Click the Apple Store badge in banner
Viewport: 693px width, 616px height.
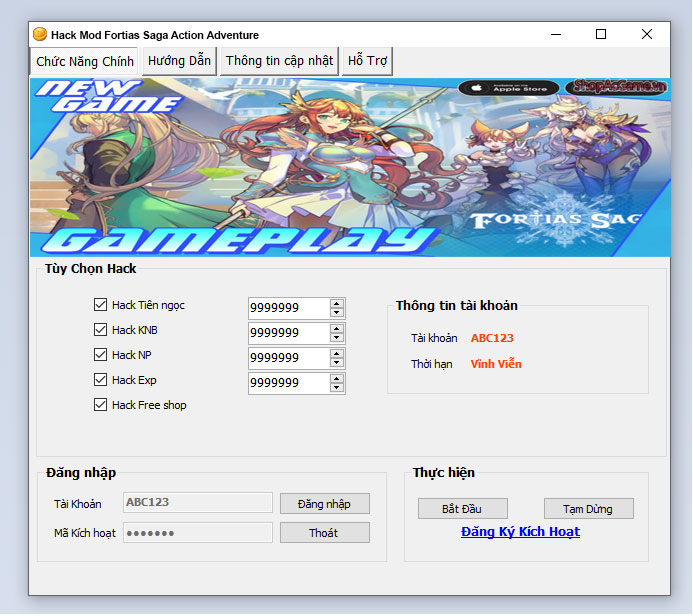click(x=509, y=88)
